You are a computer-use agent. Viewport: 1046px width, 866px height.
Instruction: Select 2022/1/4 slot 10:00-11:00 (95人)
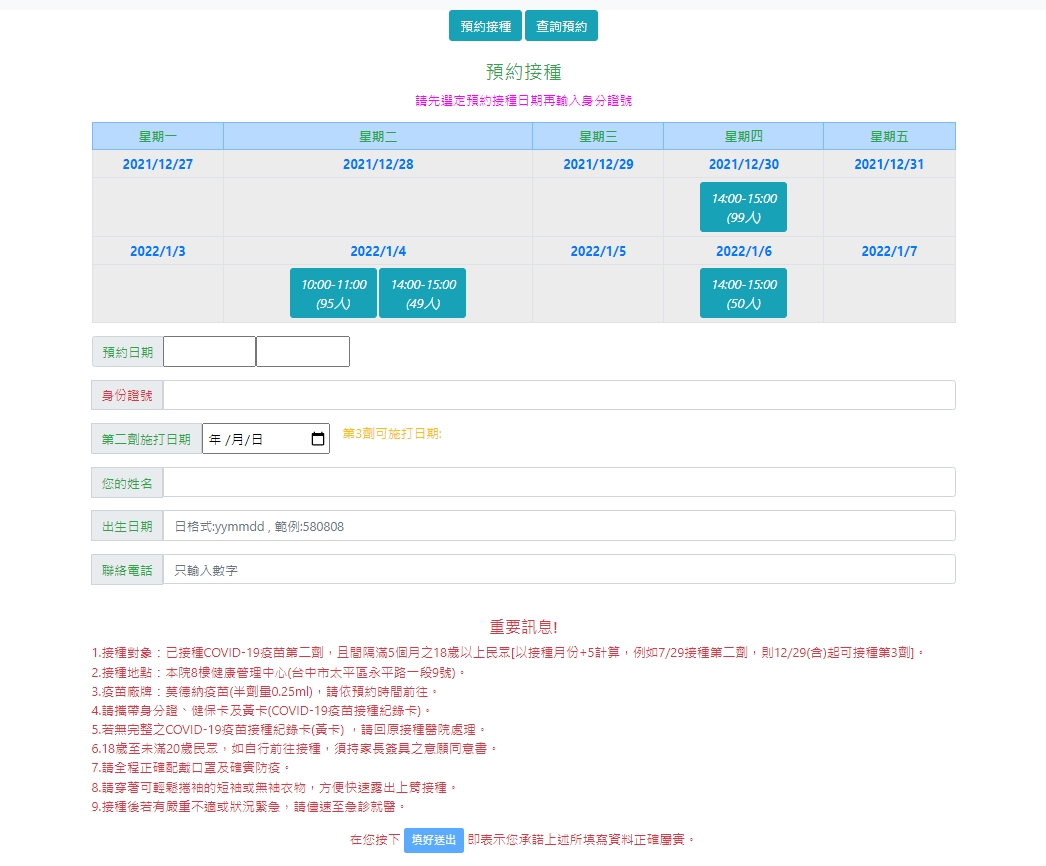click(x=333, y=294)
